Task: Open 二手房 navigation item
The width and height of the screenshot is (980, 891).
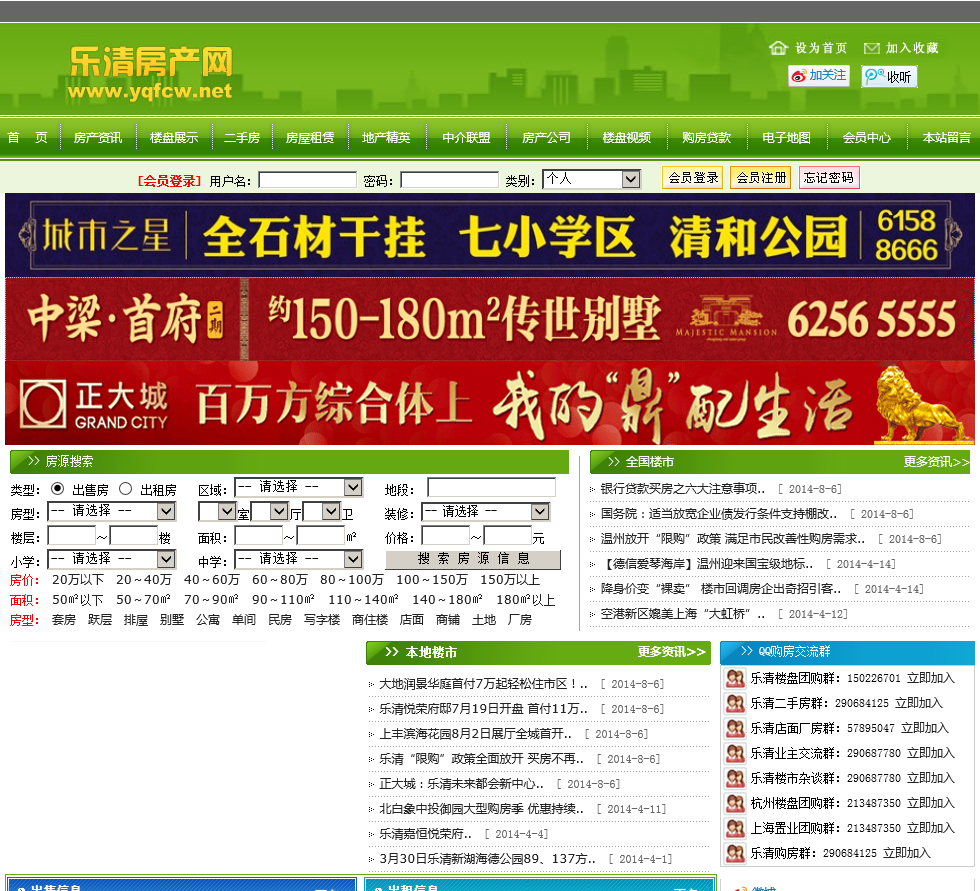Action: click(x=242, y=137)
